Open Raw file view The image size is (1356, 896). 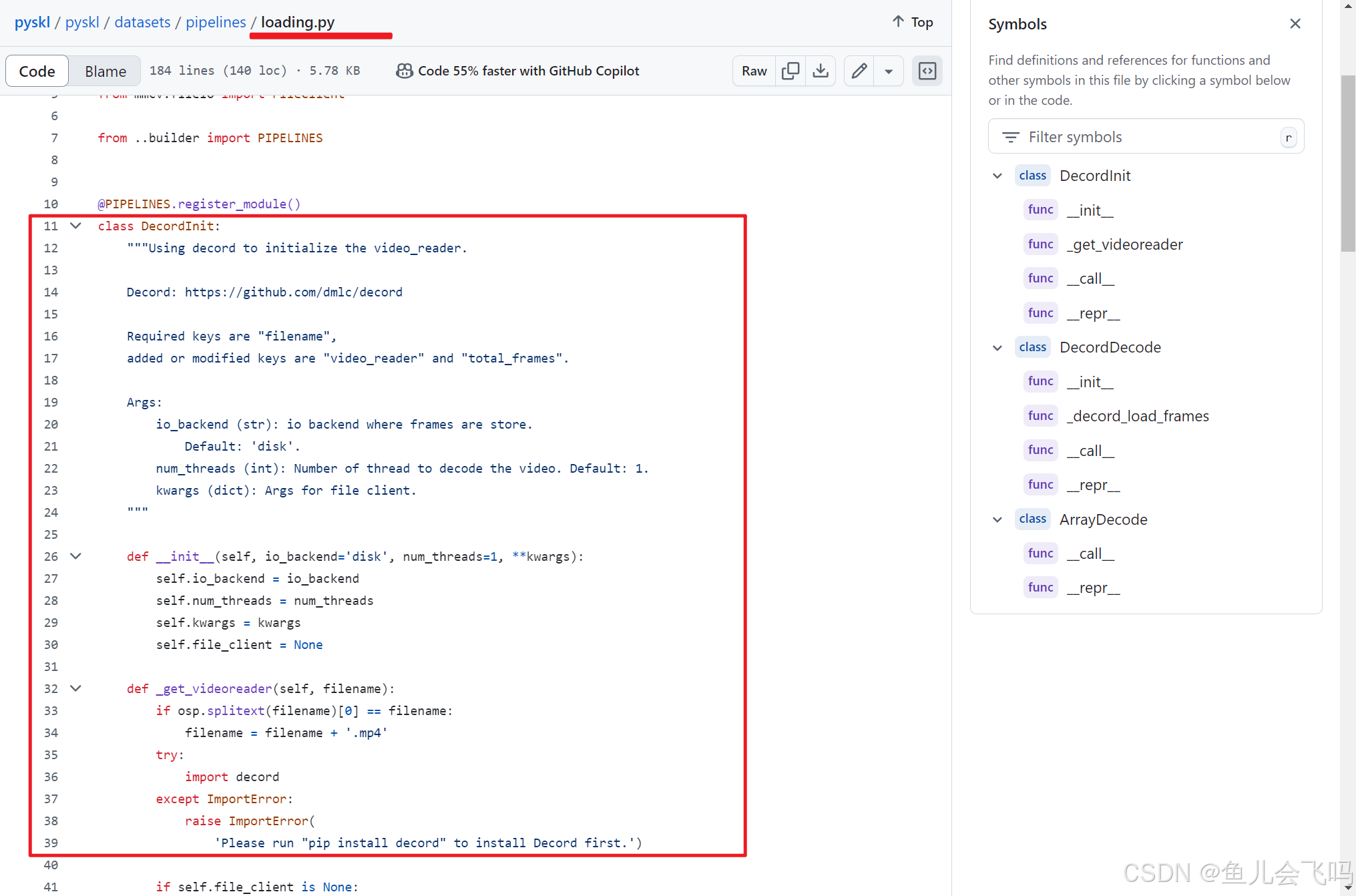pos(754,71)
